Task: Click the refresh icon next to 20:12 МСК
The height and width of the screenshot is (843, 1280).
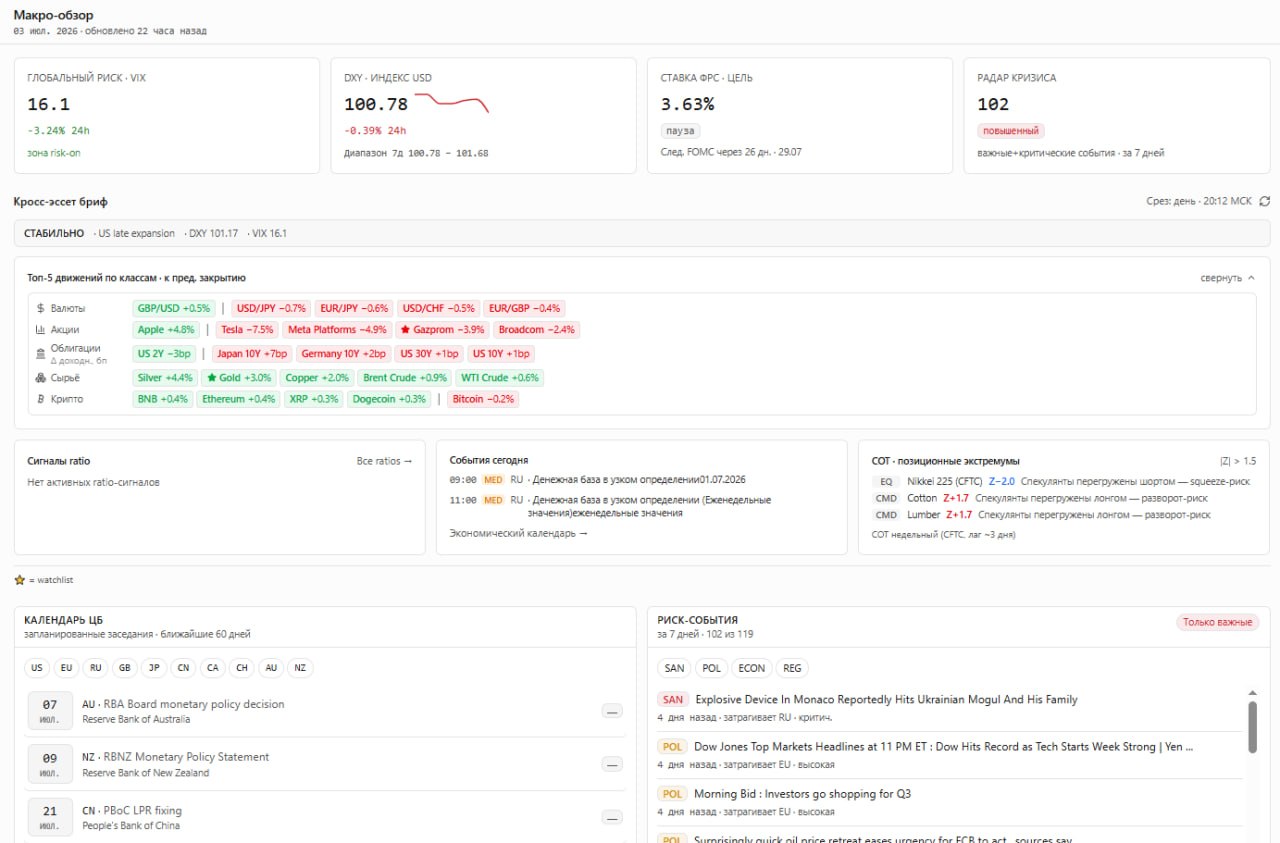Action: pyautogui.click(x=1265, y=201)
